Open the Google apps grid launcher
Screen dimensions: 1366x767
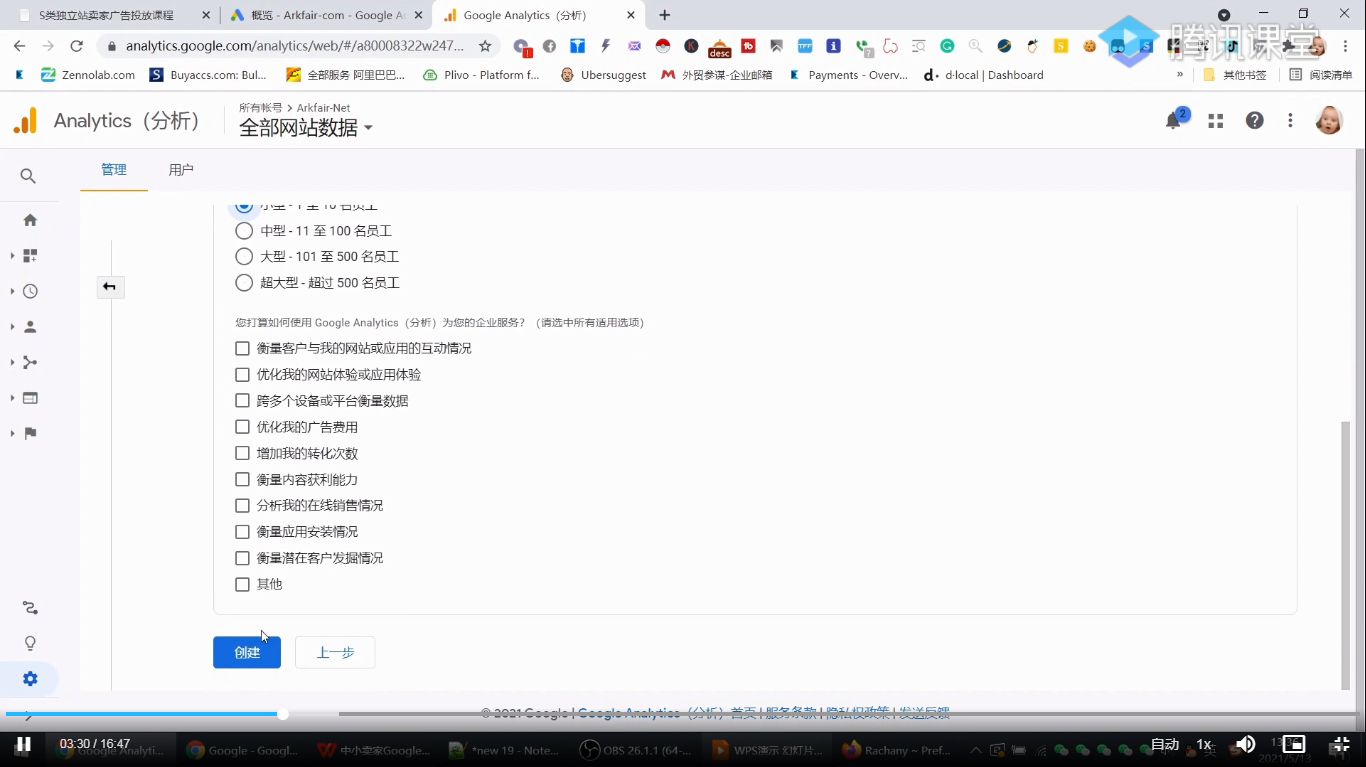click(x=1215, y=120)
